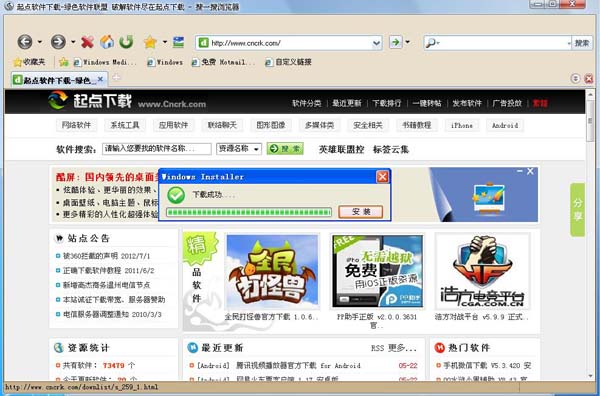
Task: Open the 广告投放 menu item
Action: [x=507, y=103]
